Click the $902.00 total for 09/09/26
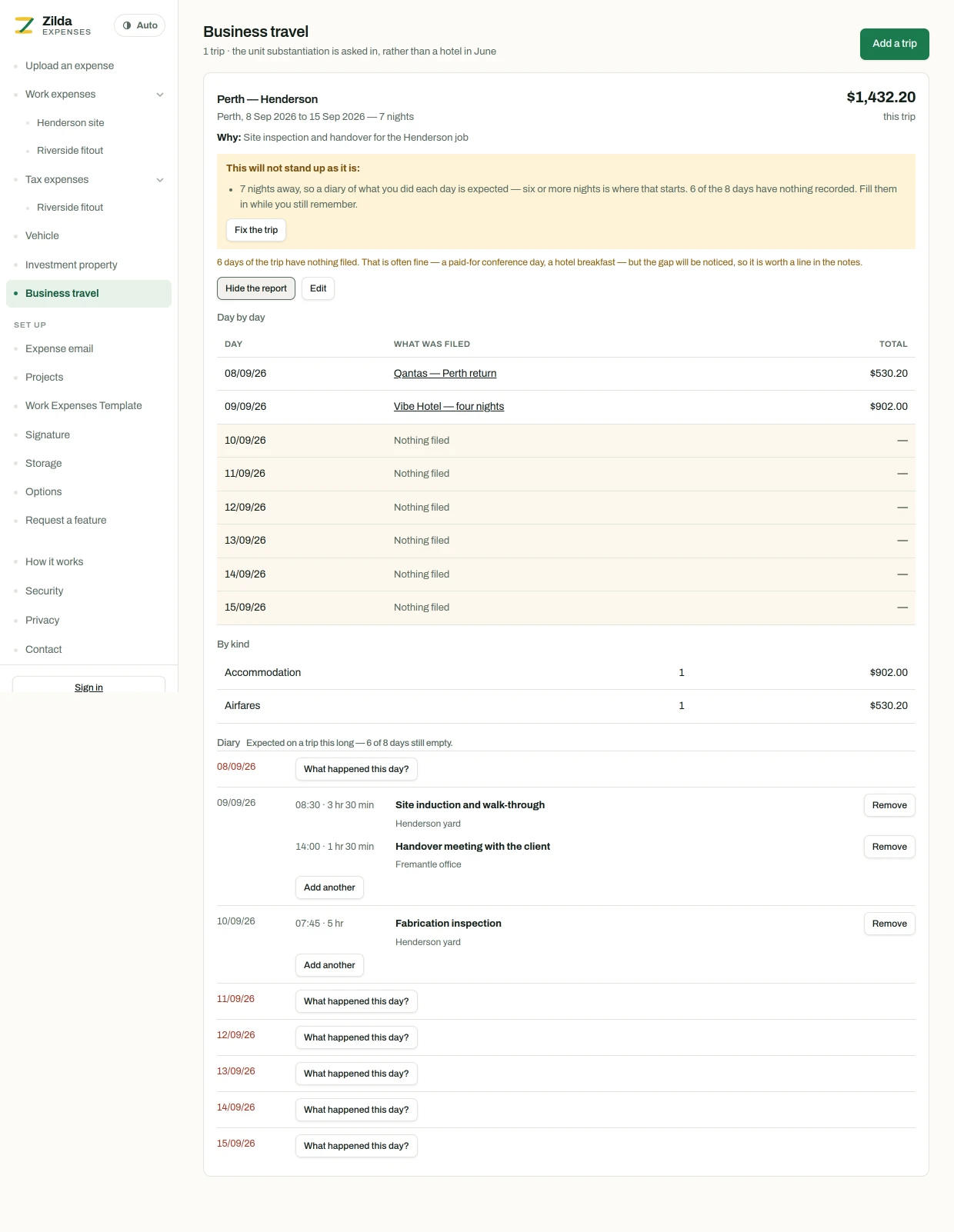Screen dimensions: 954x1232 coord(889,407)
